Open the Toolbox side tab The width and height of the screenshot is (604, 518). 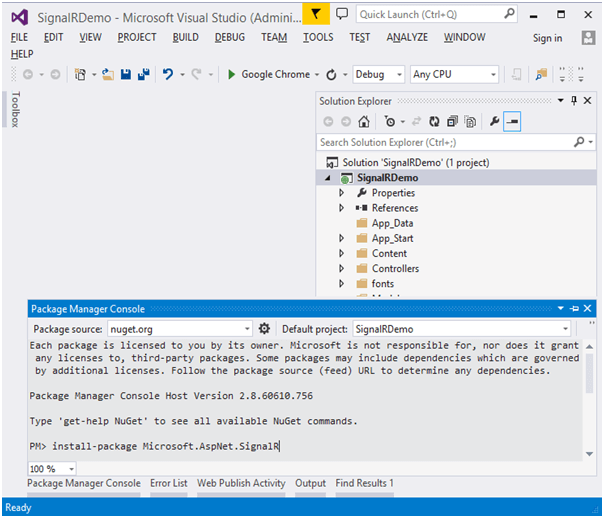(15, 109)
